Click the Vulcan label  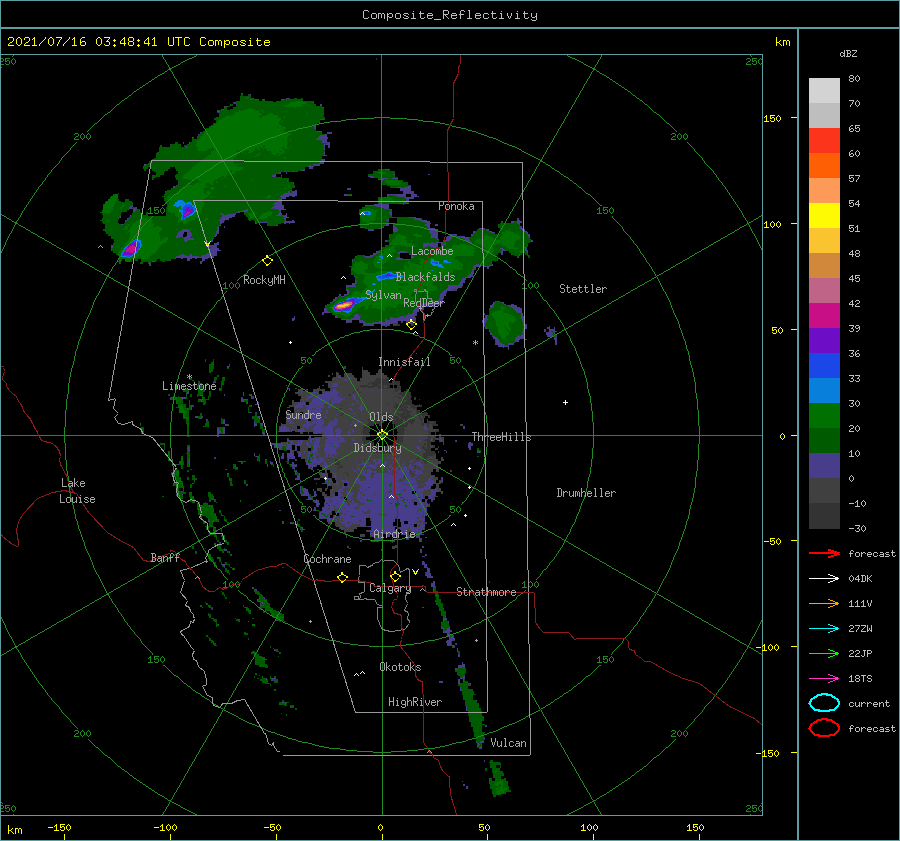click(508, 743)
